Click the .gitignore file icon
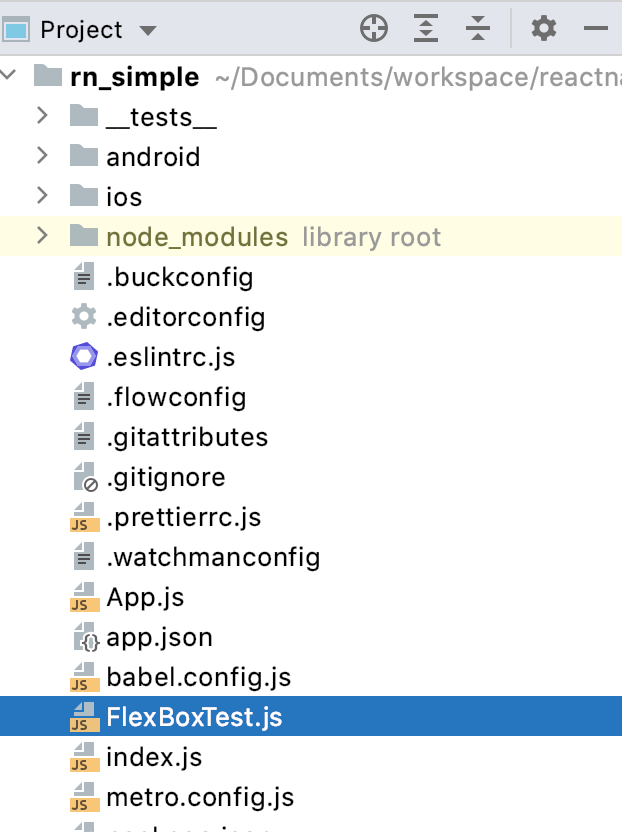Screen dimensions: 622x832 click(x=84, y=477)
